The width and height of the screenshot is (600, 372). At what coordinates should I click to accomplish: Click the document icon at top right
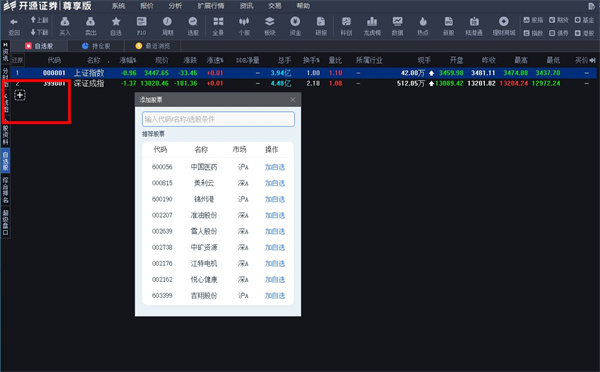(x=592, y=6)
